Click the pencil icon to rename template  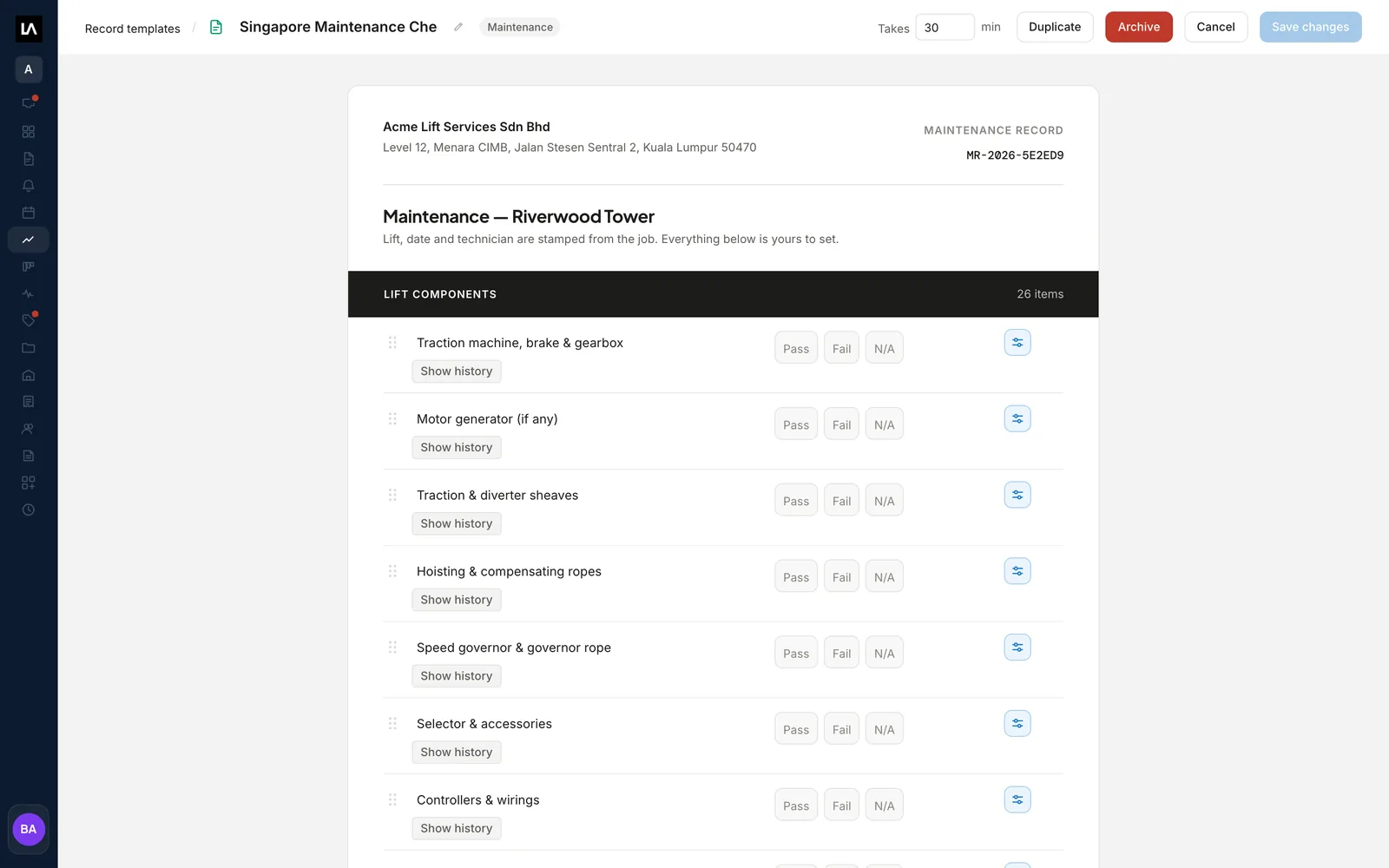point(458,27)
